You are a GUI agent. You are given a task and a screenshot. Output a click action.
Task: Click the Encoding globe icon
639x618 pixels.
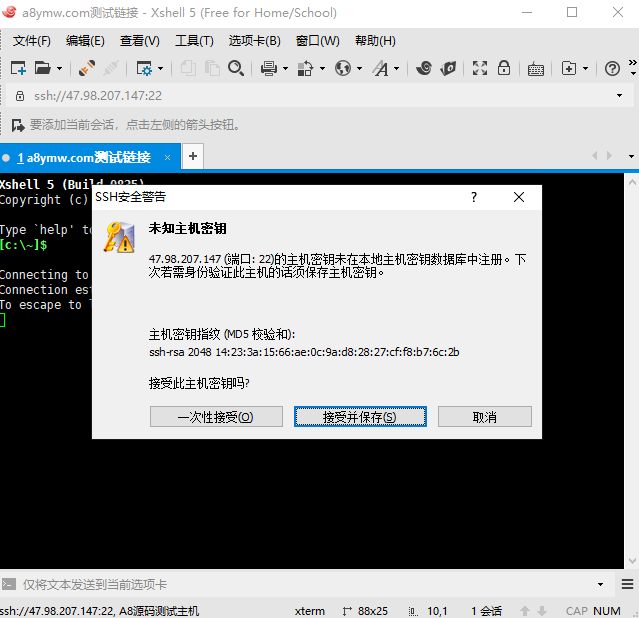point(343,68)
